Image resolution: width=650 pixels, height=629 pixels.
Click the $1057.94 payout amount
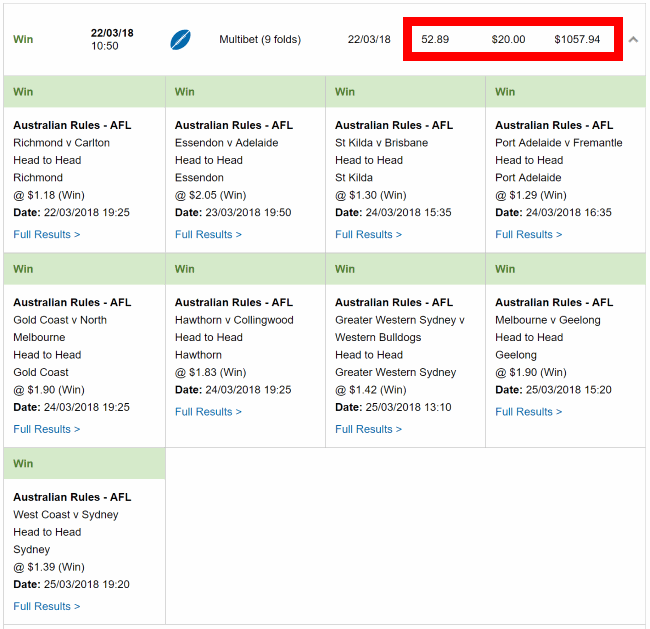[x=577, y=39]
